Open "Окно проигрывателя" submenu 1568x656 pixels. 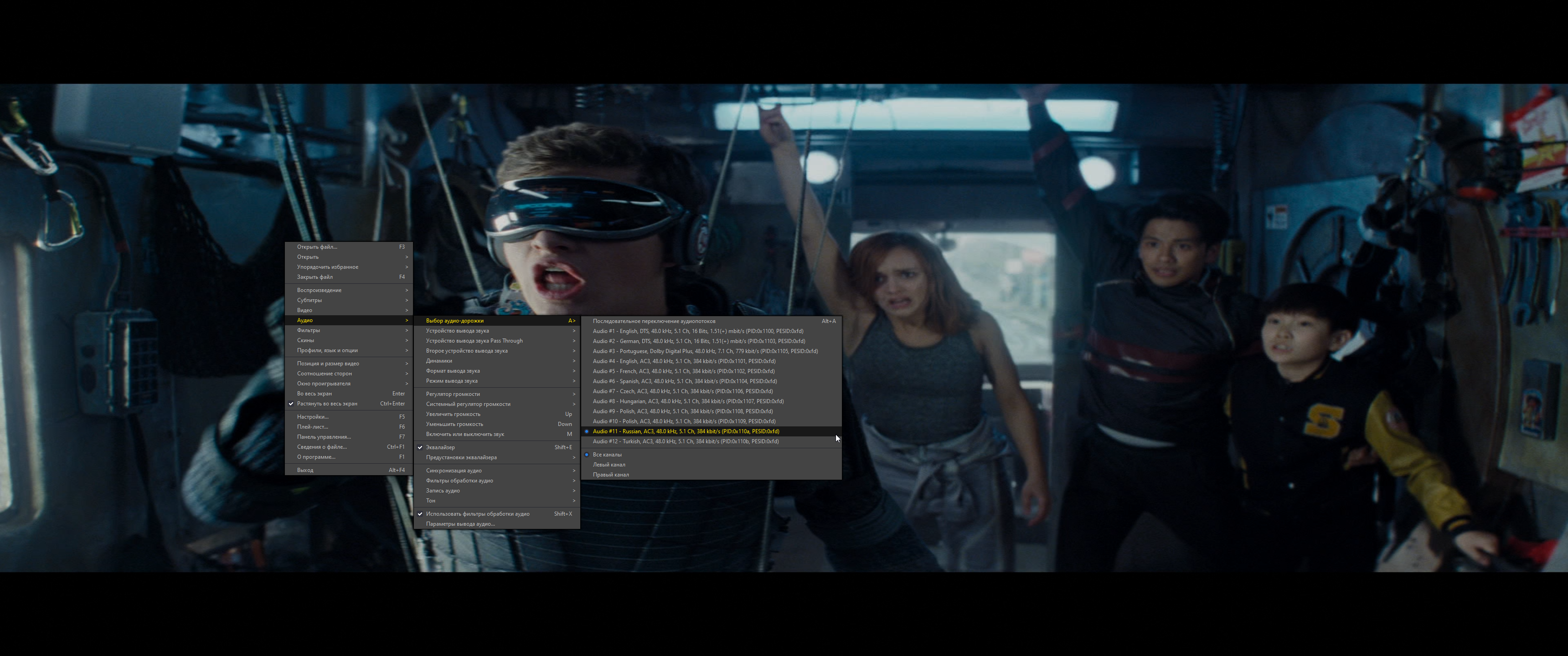pyautogui.click(x=349, y=384)
